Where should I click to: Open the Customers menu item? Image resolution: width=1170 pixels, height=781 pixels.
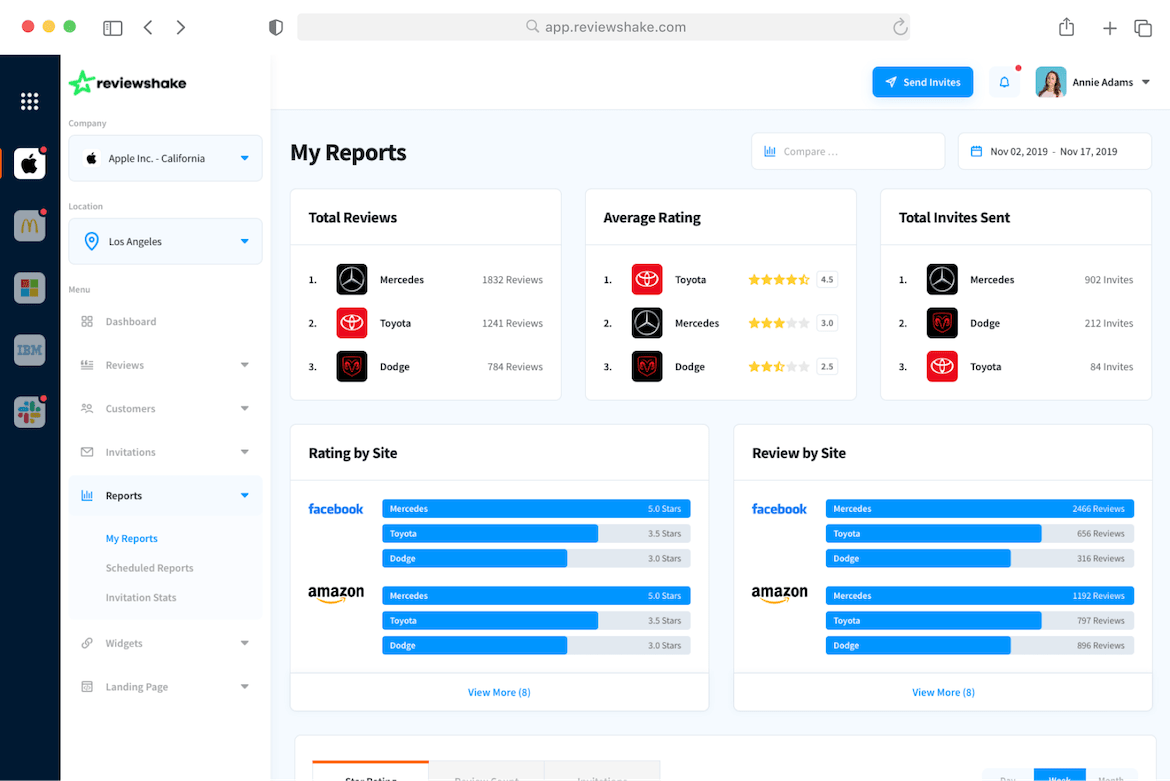[x=130, y=408]
